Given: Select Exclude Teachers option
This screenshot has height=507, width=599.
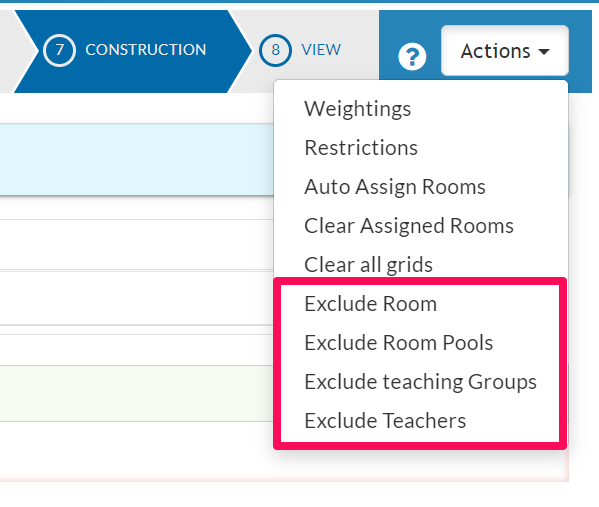Looking at the screenshot, I should pyautogui.click(x=385, y=421).
